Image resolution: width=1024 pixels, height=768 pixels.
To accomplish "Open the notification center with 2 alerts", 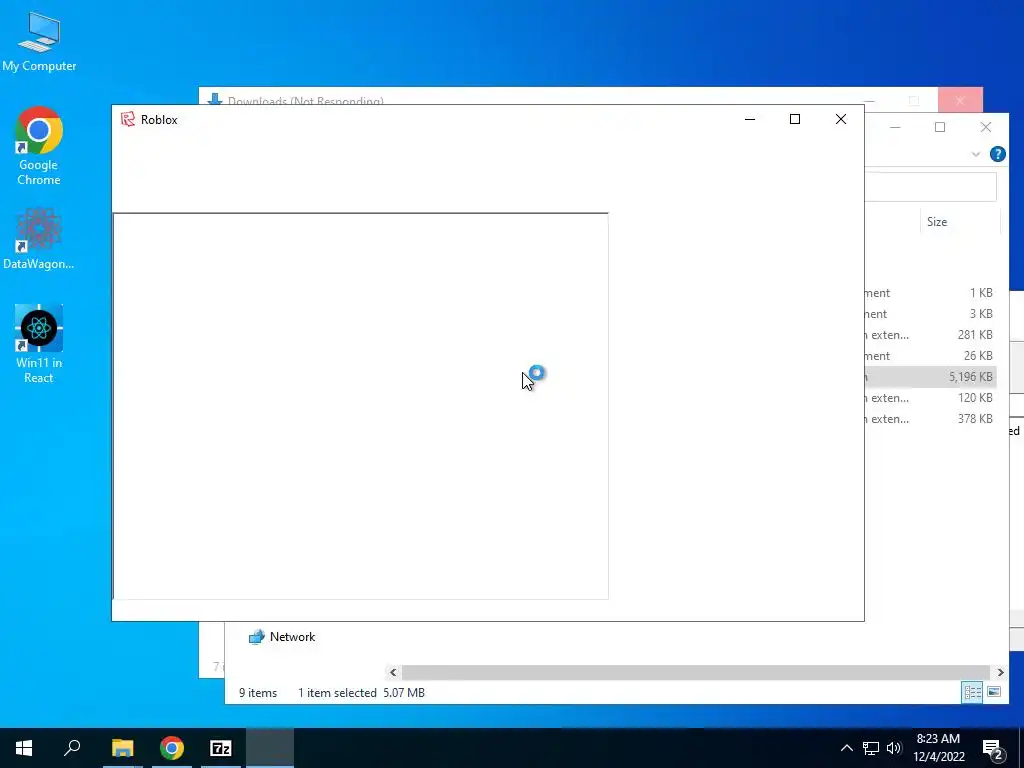I will (993, 749).
